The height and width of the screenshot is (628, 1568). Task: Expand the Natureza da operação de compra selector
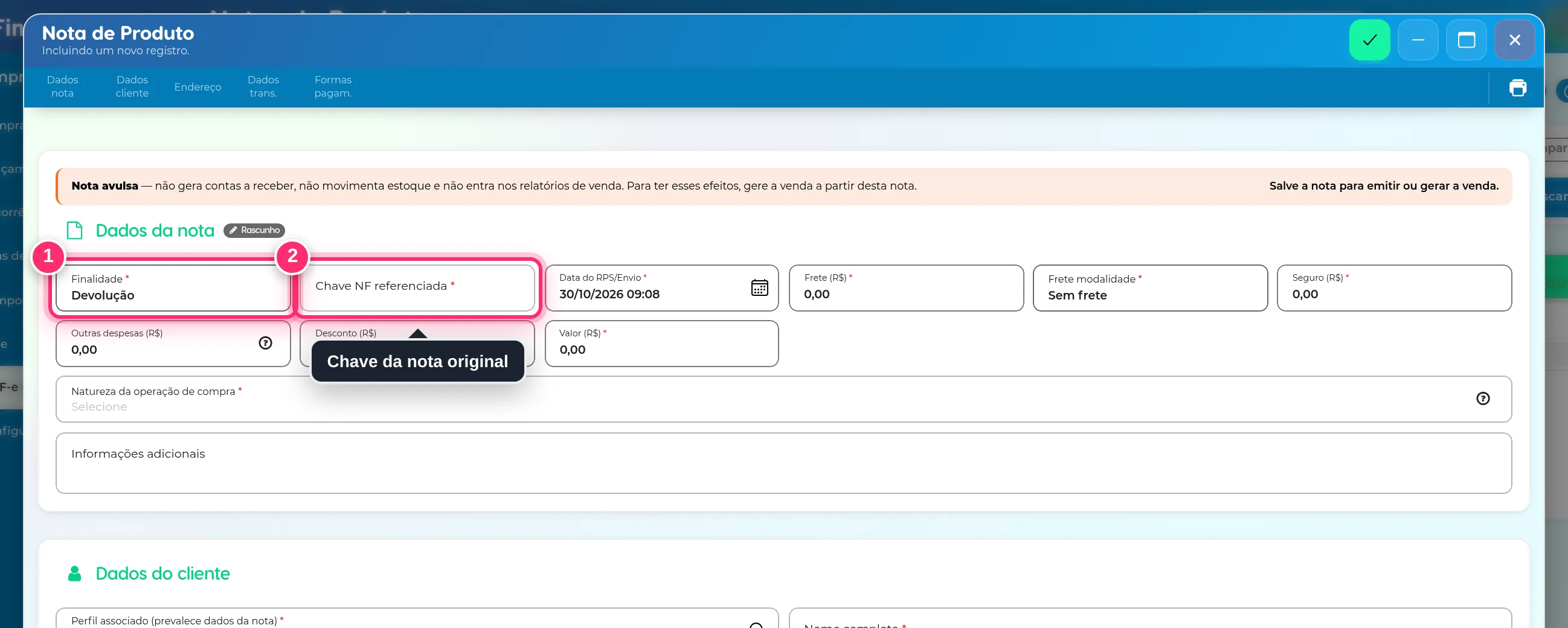tap(783, 399)
